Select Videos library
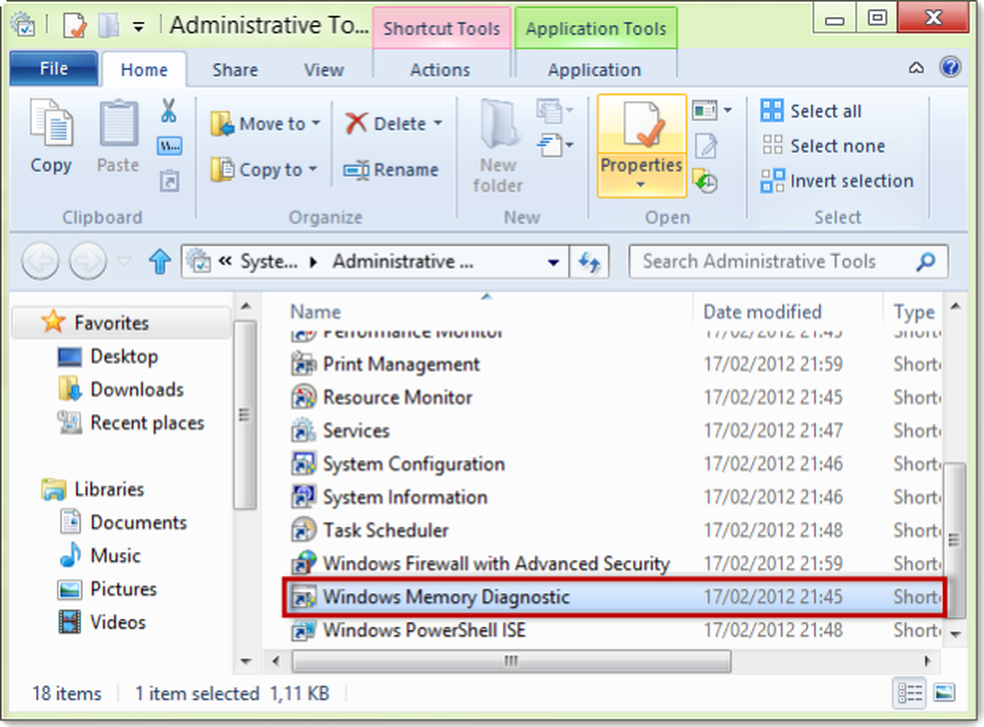This screenshot has width=984, height=727. click(x=102, y=622)
